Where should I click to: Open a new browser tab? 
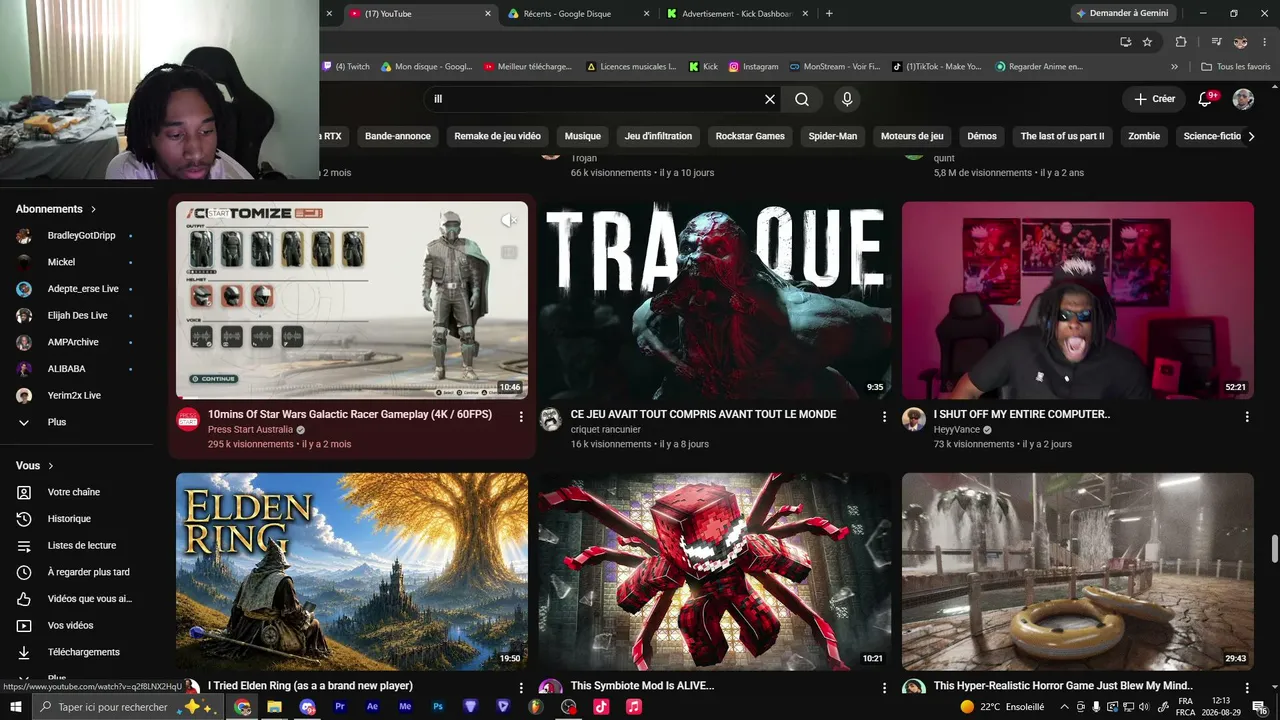[829, 14]
